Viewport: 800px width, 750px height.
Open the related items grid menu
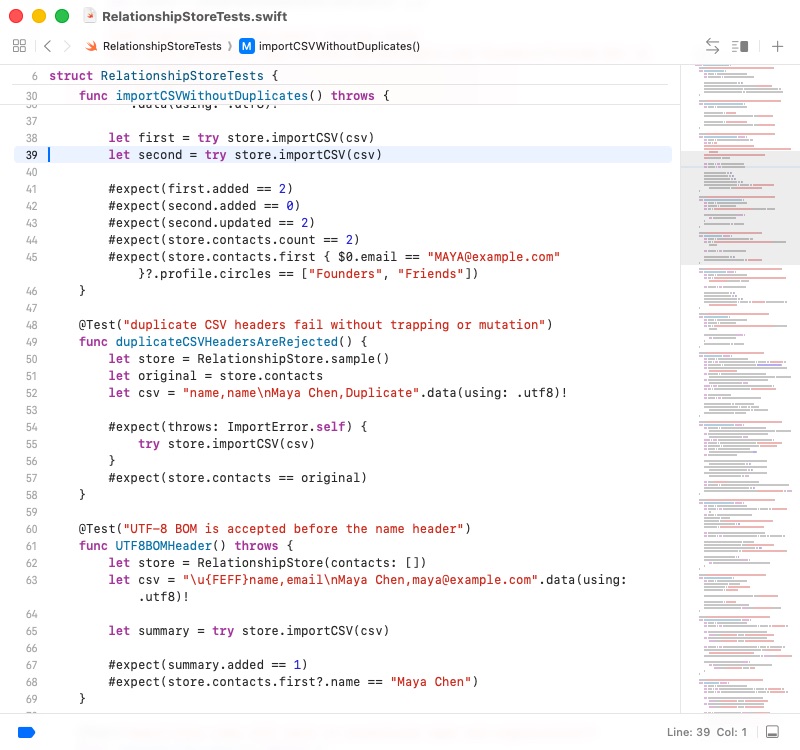19,46
